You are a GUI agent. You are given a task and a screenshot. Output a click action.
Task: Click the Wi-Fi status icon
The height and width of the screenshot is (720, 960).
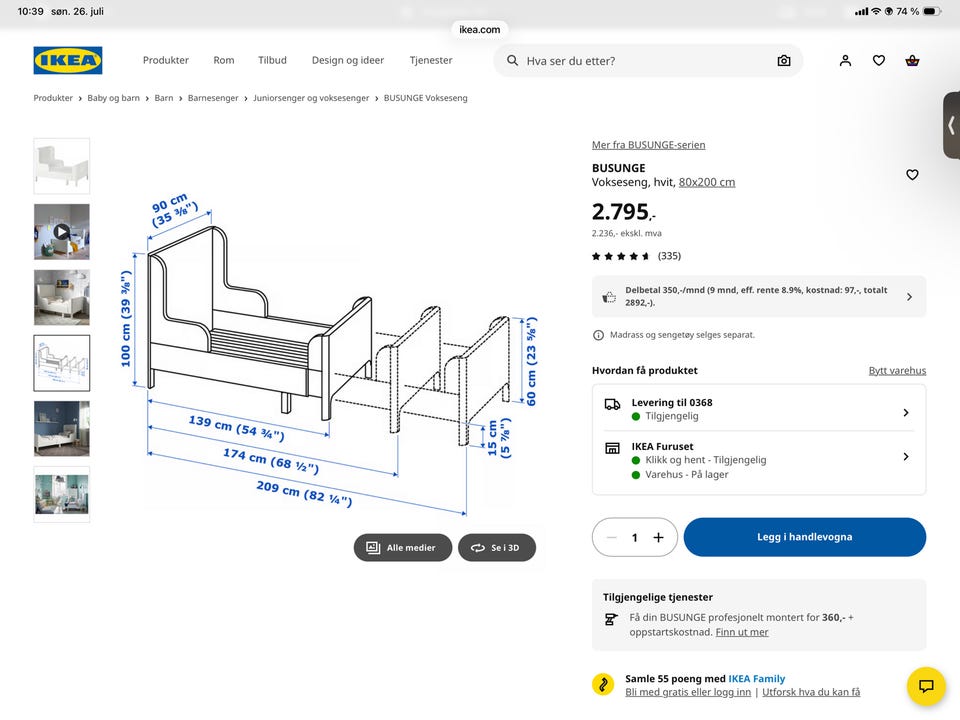876,11
